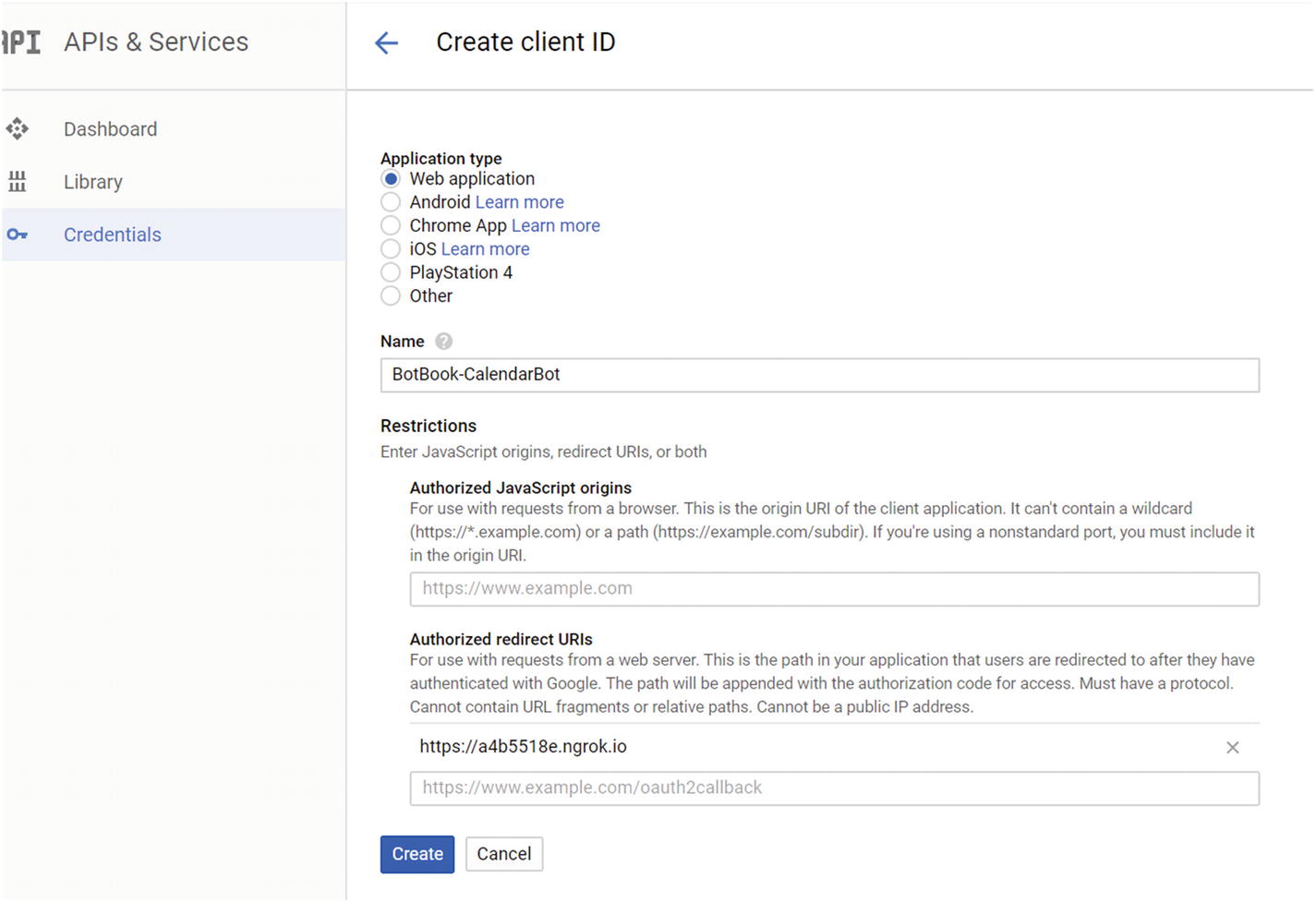Focus the Name text field

click(x=819, y=375)
